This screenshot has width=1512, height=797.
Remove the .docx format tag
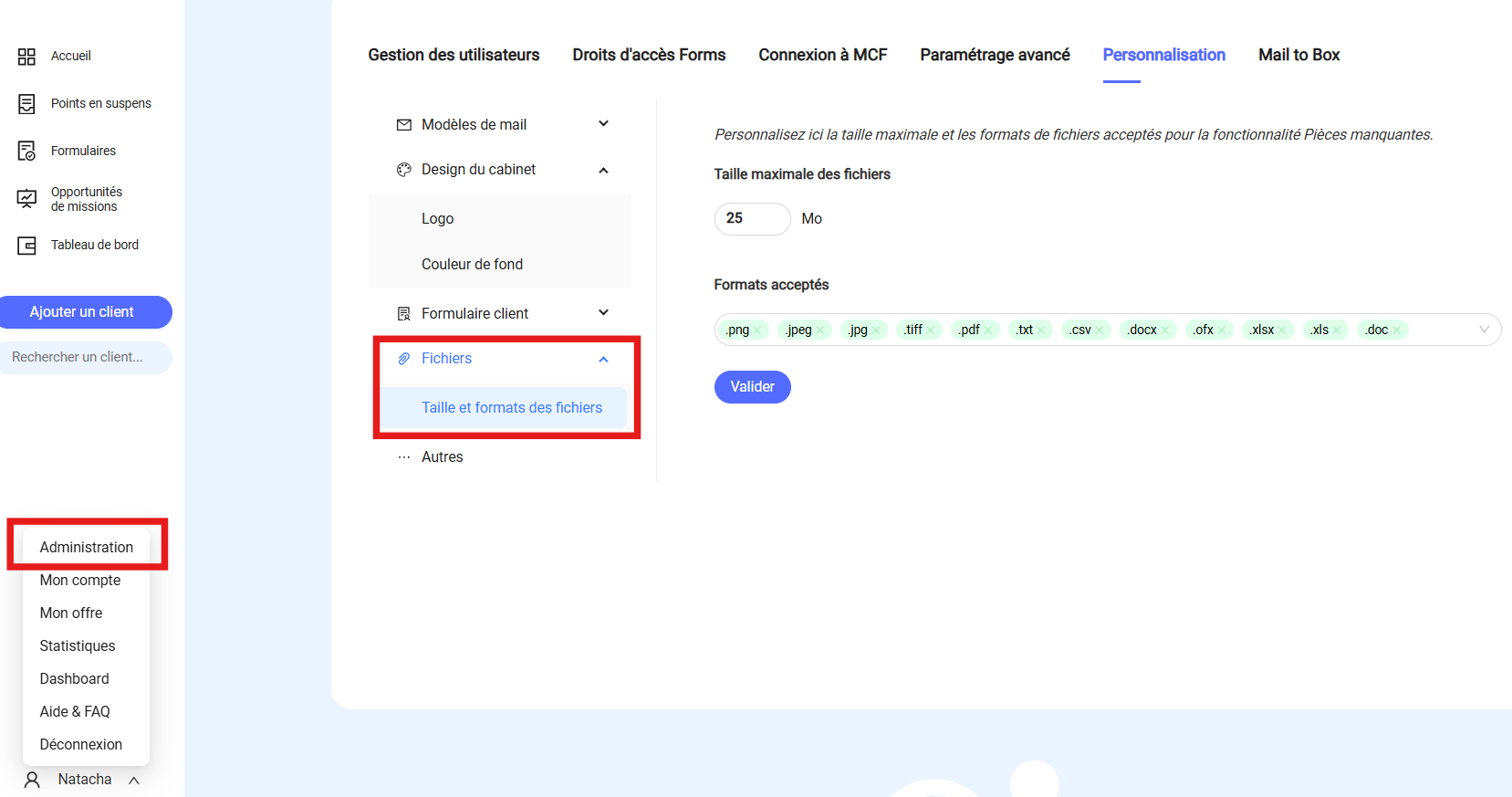click(1165, 330)
